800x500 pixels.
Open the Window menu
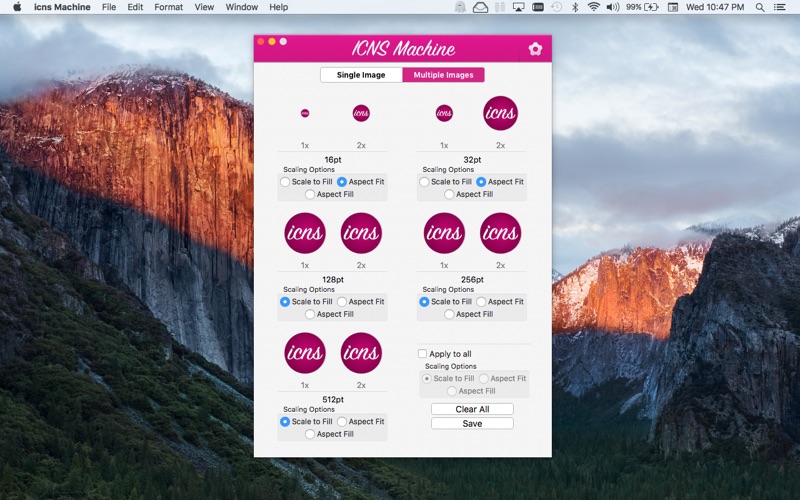(242, 7)
